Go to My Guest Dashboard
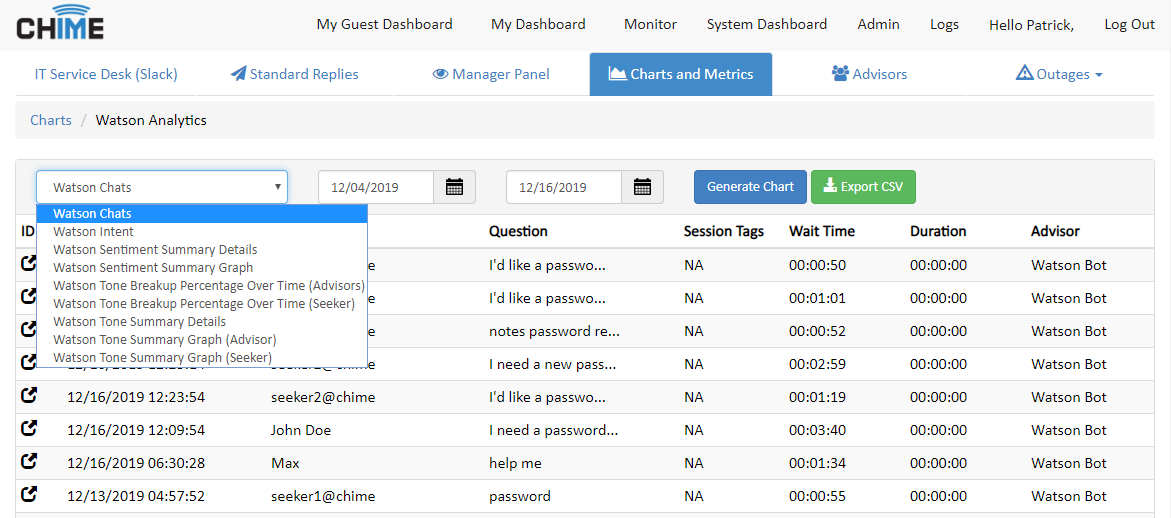This screenshot has width=1171, height=518. point(385,25)
